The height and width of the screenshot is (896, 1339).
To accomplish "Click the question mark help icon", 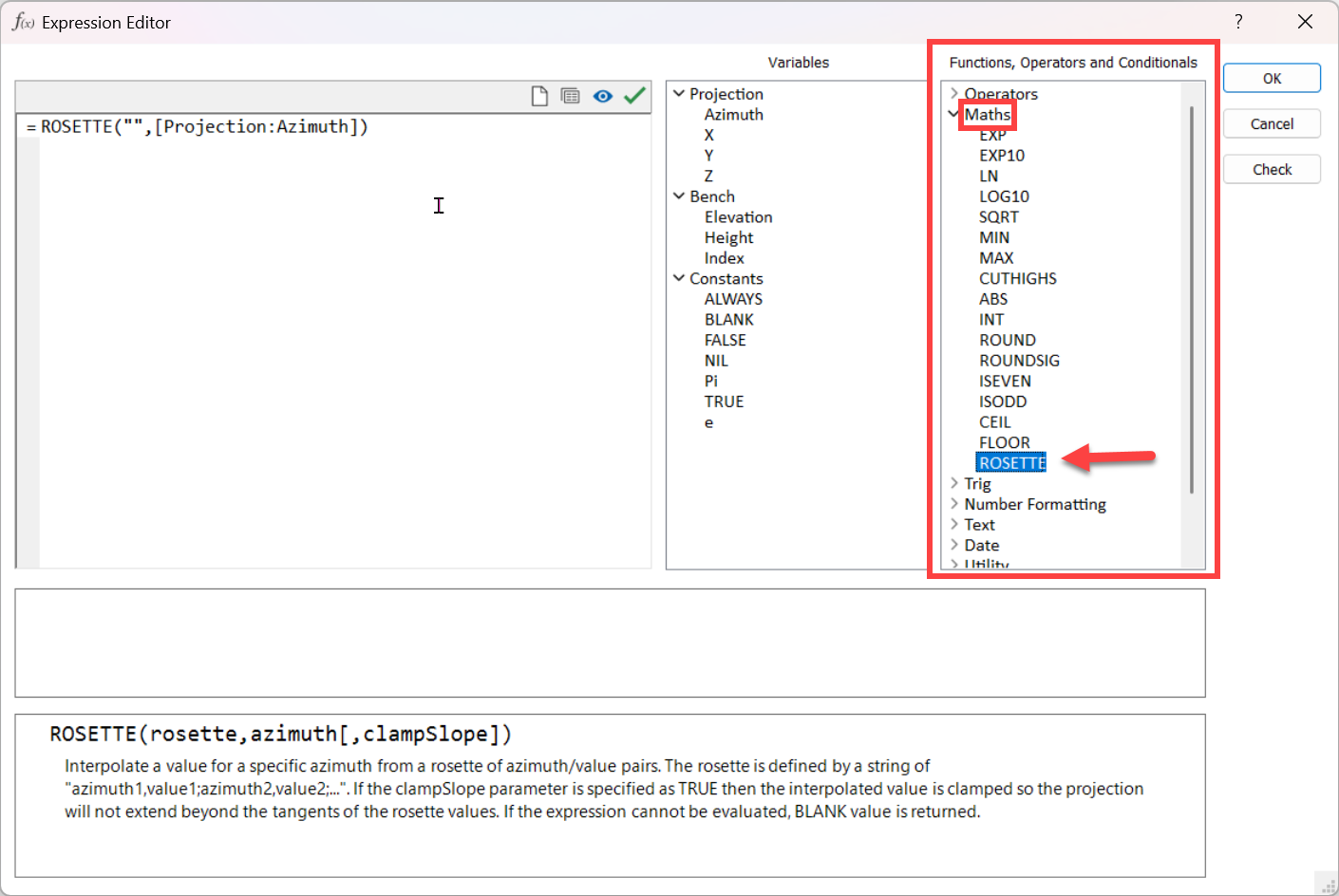I will (x=1238, y=22).
